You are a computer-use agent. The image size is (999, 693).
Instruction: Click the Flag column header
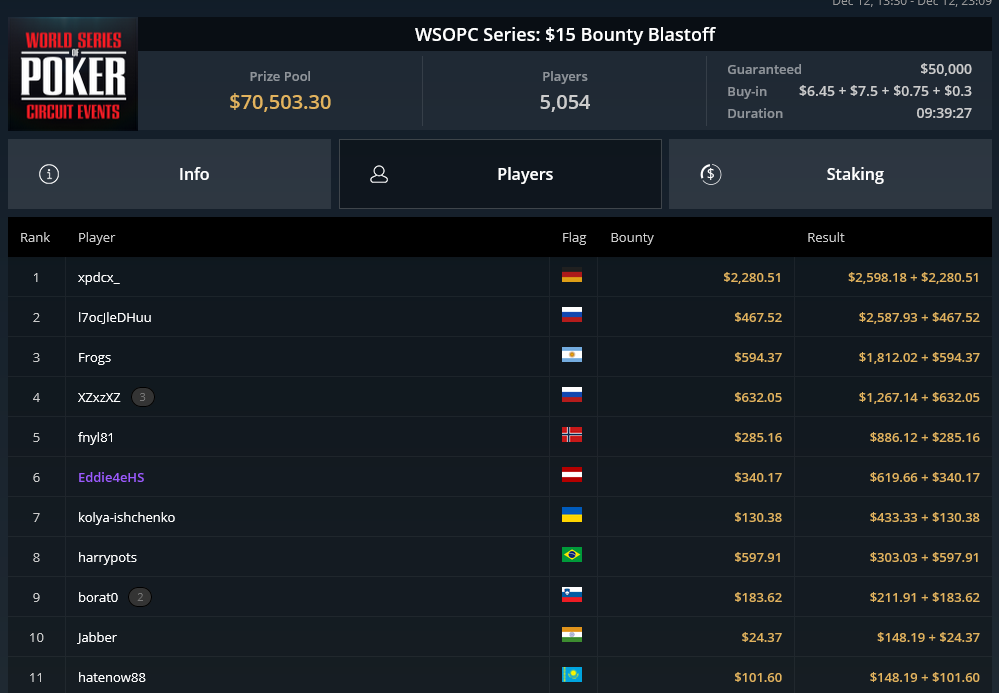pos(573,238)
